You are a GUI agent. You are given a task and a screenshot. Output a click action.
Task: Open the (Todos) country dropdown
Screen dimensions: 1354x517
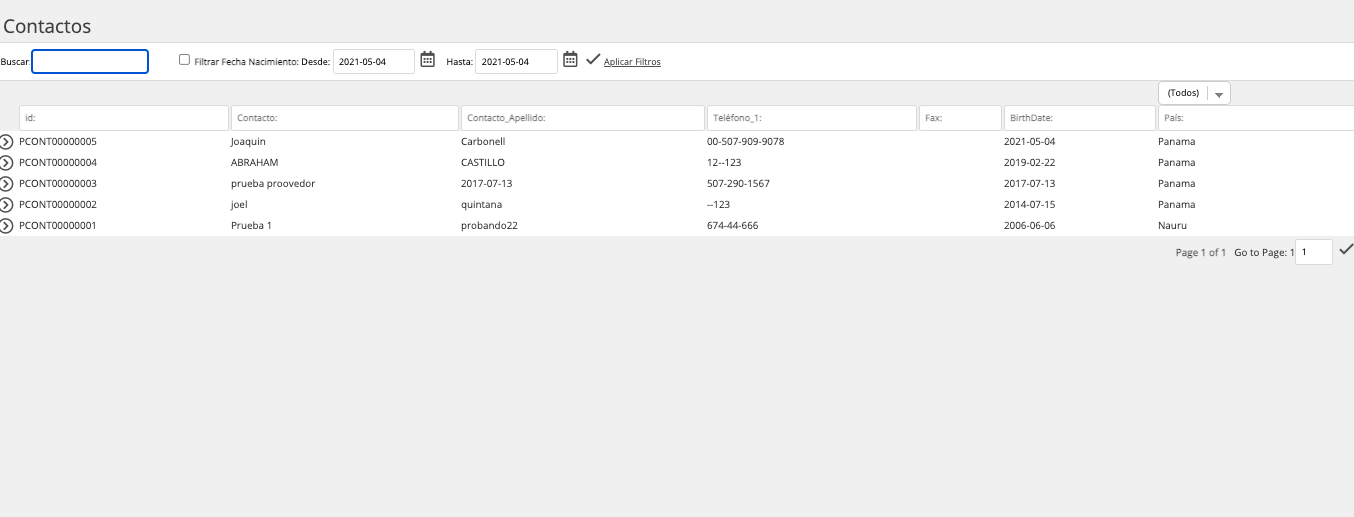1194,93
